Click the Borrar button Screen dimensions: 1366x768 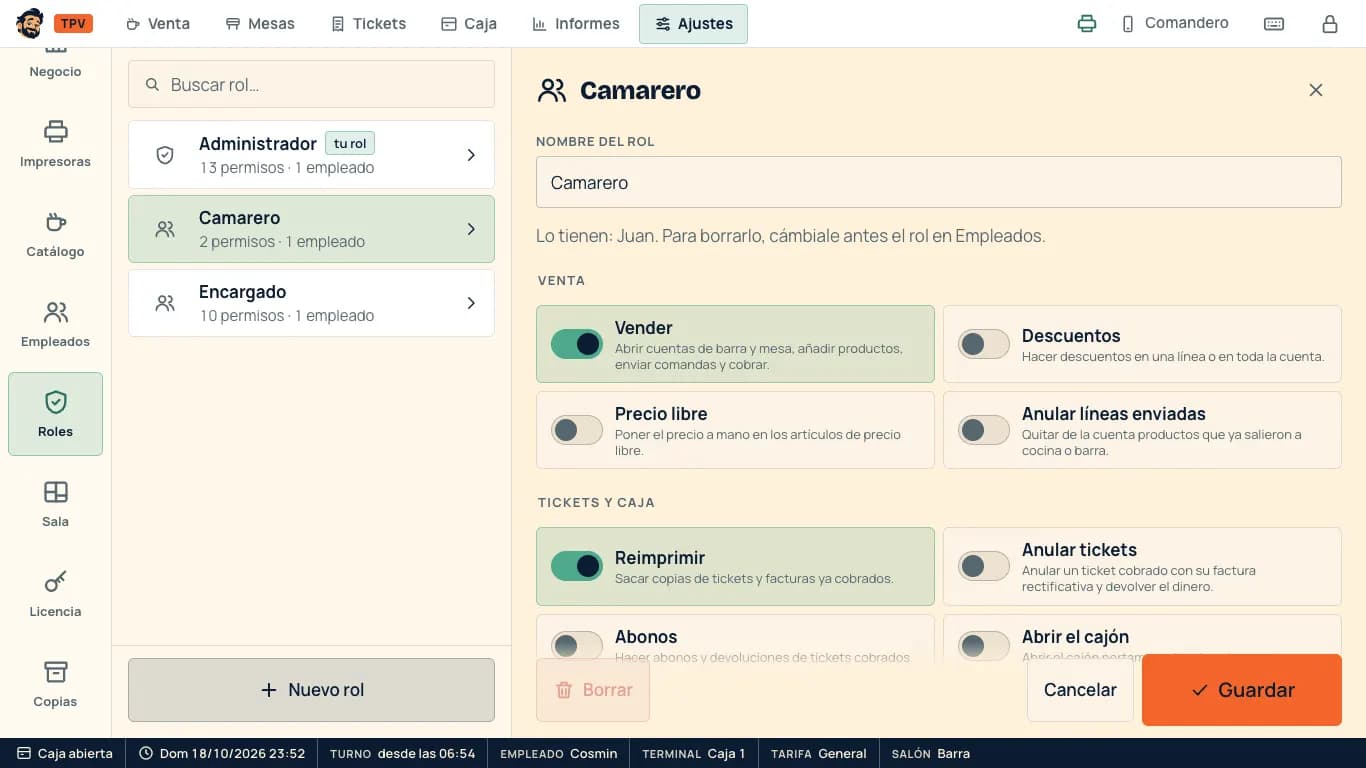pyautogui.click(x=593, y=690)
